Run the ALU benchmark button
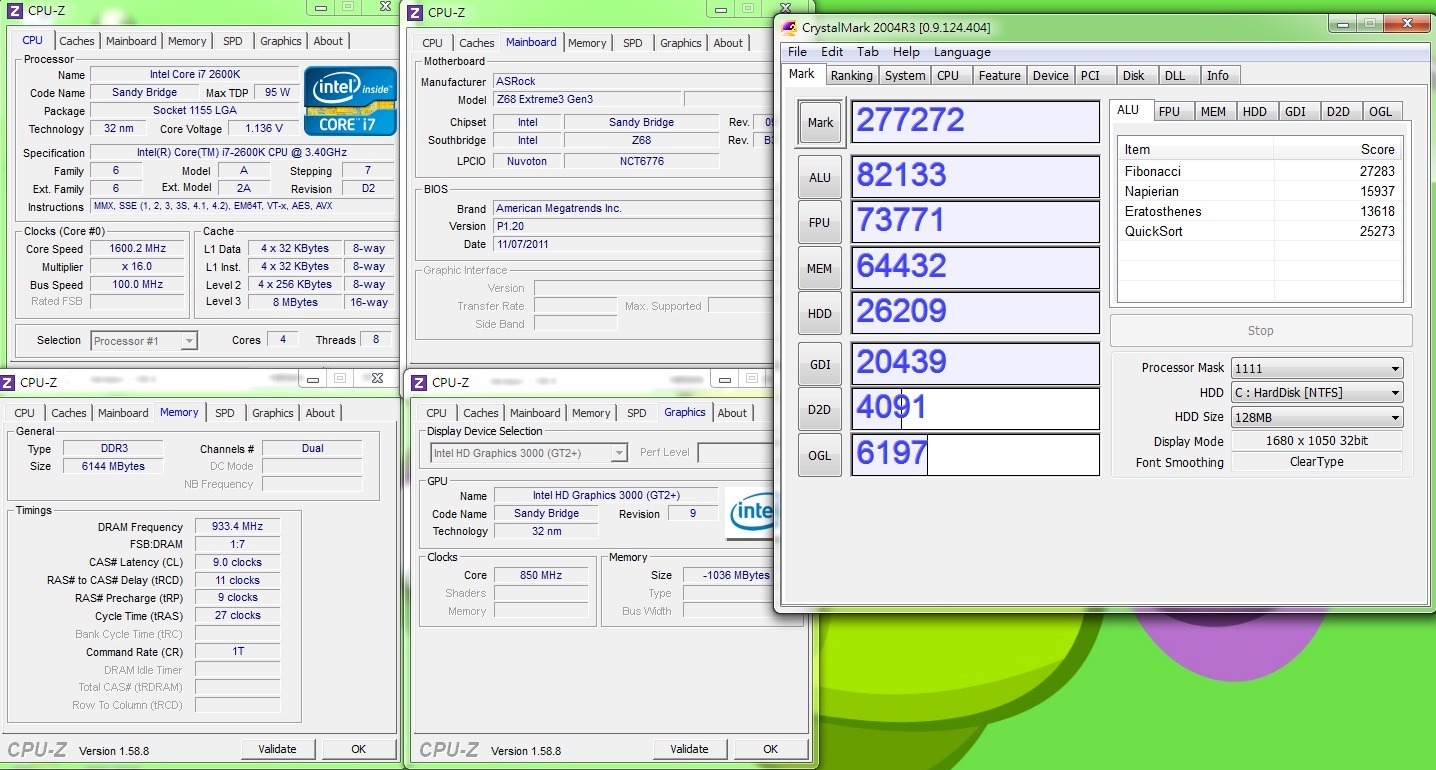 pyautogui.click(x=820, y=177)
